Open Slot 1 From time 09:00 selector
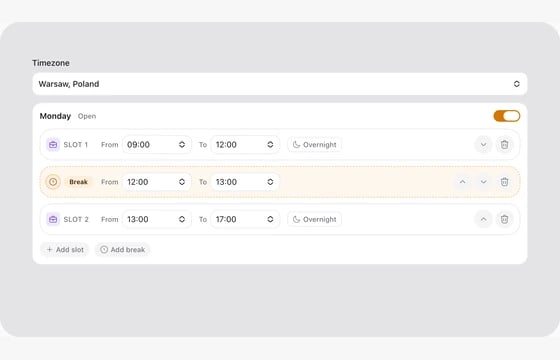Viewport: 560px width, 360px height. [156, 145]
